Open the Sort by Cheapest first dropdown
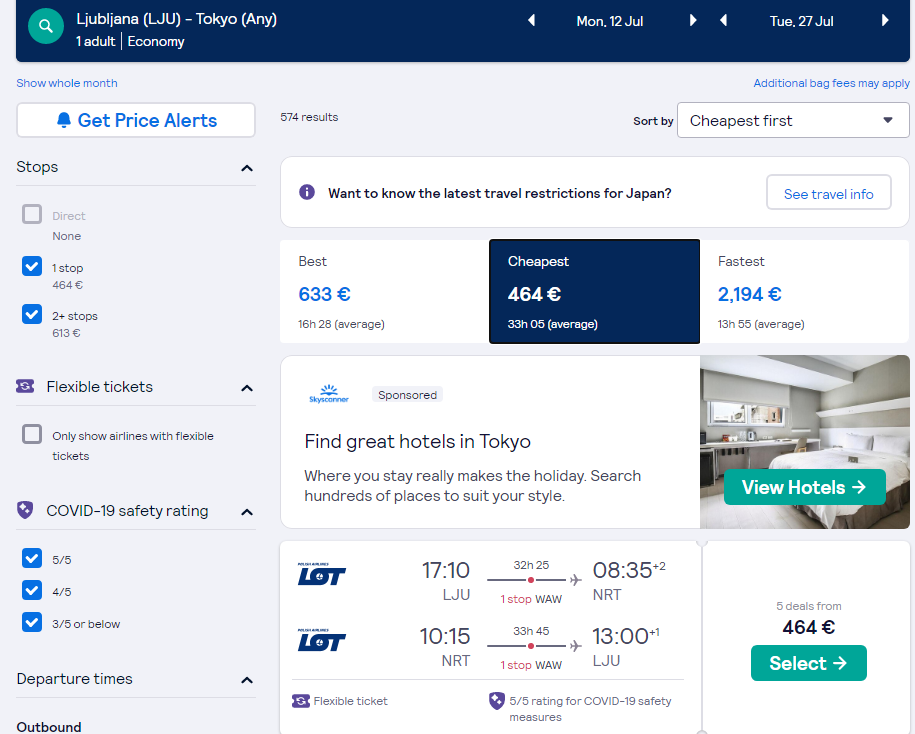The width and height of the screenshot is (915, 734). [792, 121]
